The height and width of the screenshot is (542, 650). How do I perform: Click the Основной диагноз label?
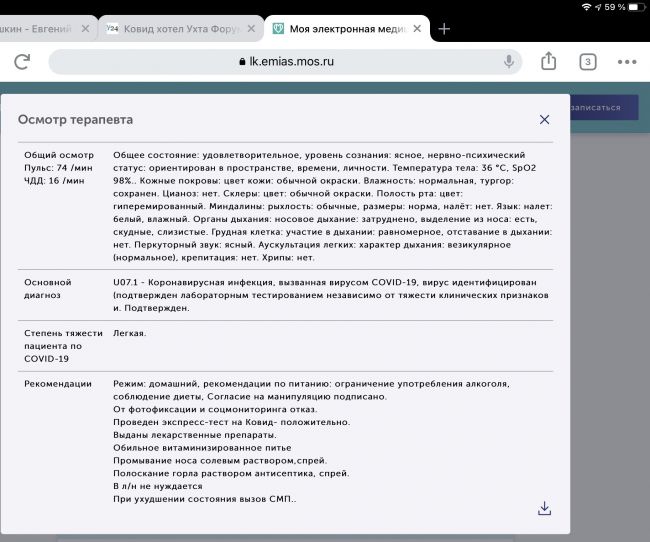48,289
